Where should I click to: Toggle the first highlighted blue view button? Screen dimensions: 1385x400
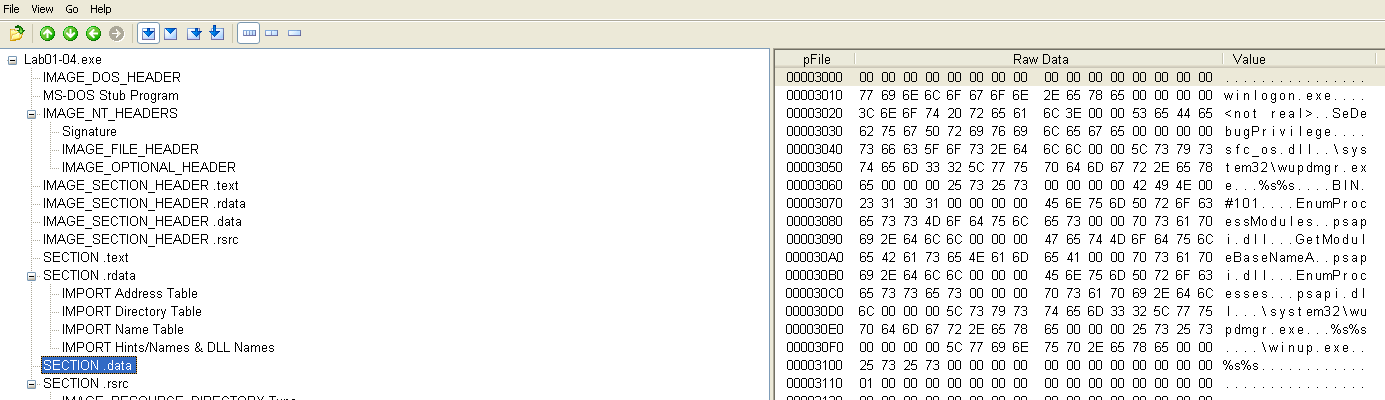[x=147, y=33]
